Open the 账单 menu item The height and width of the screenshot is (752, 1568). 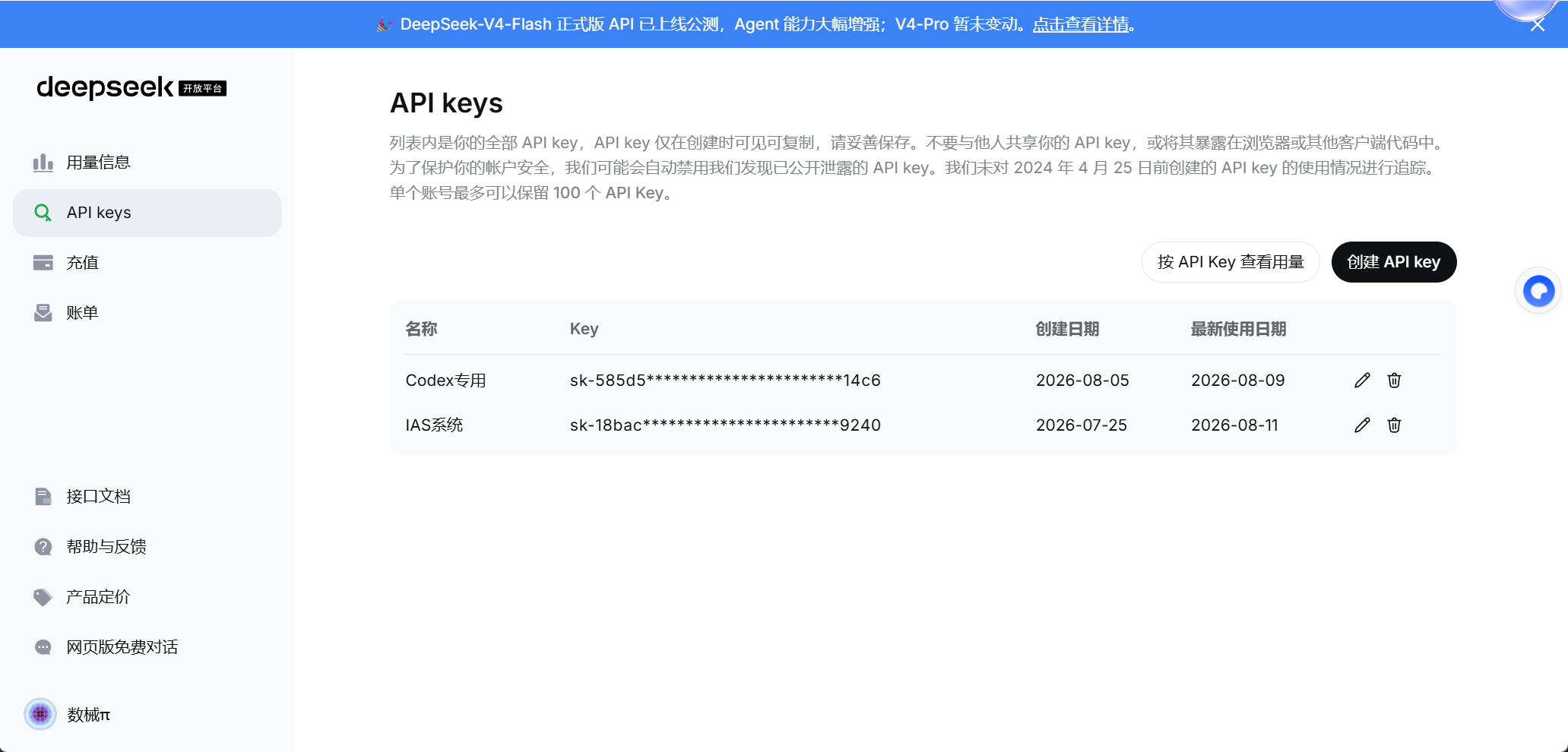147,313
